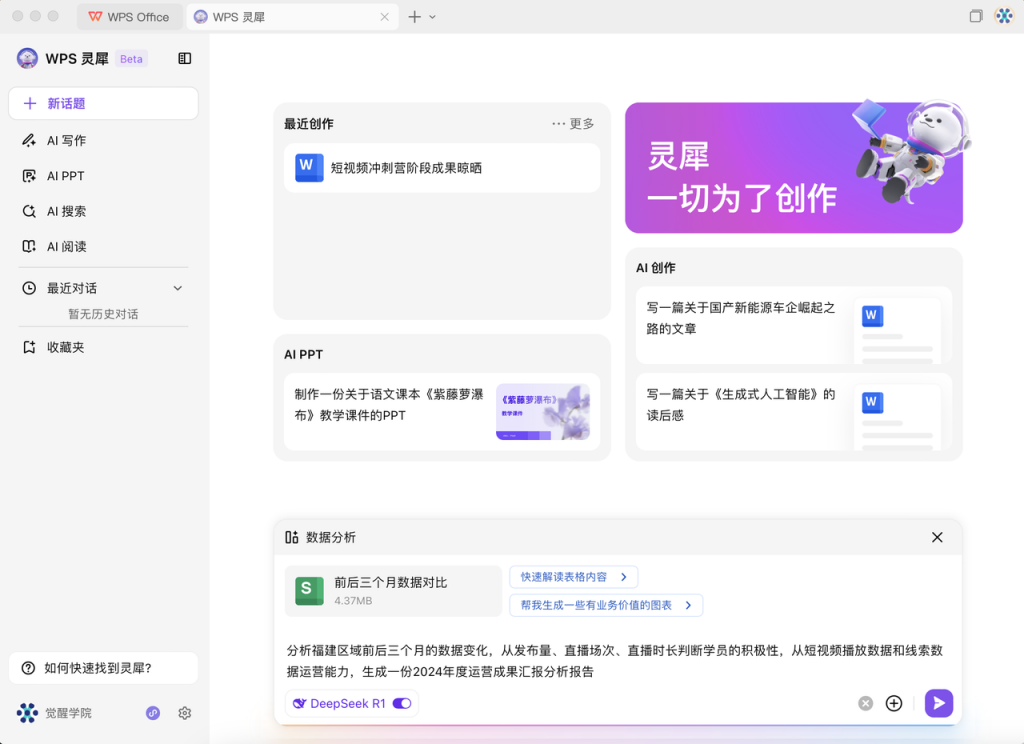Click inside the prompt text input

617,660
